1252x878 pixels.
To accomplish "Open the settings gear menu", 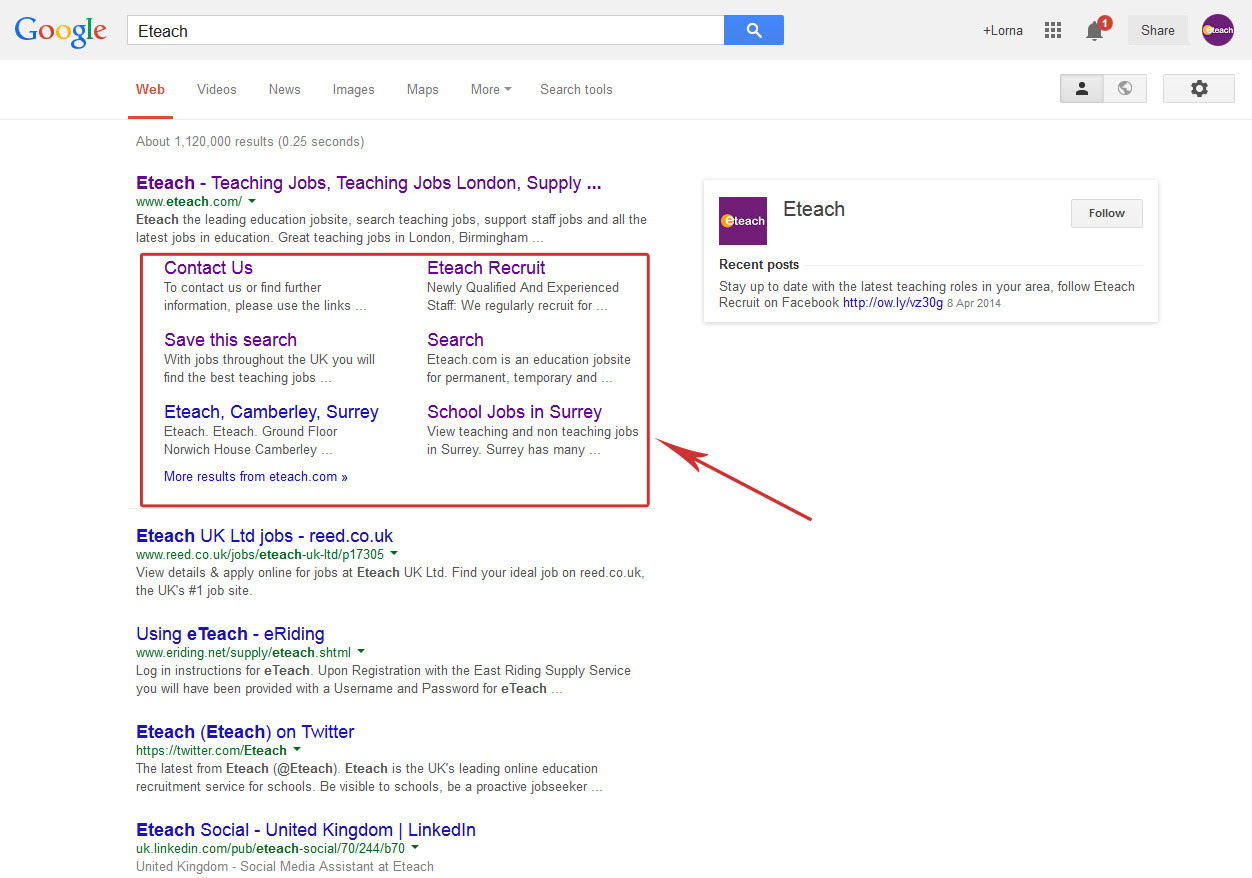I will [1199, 88].
